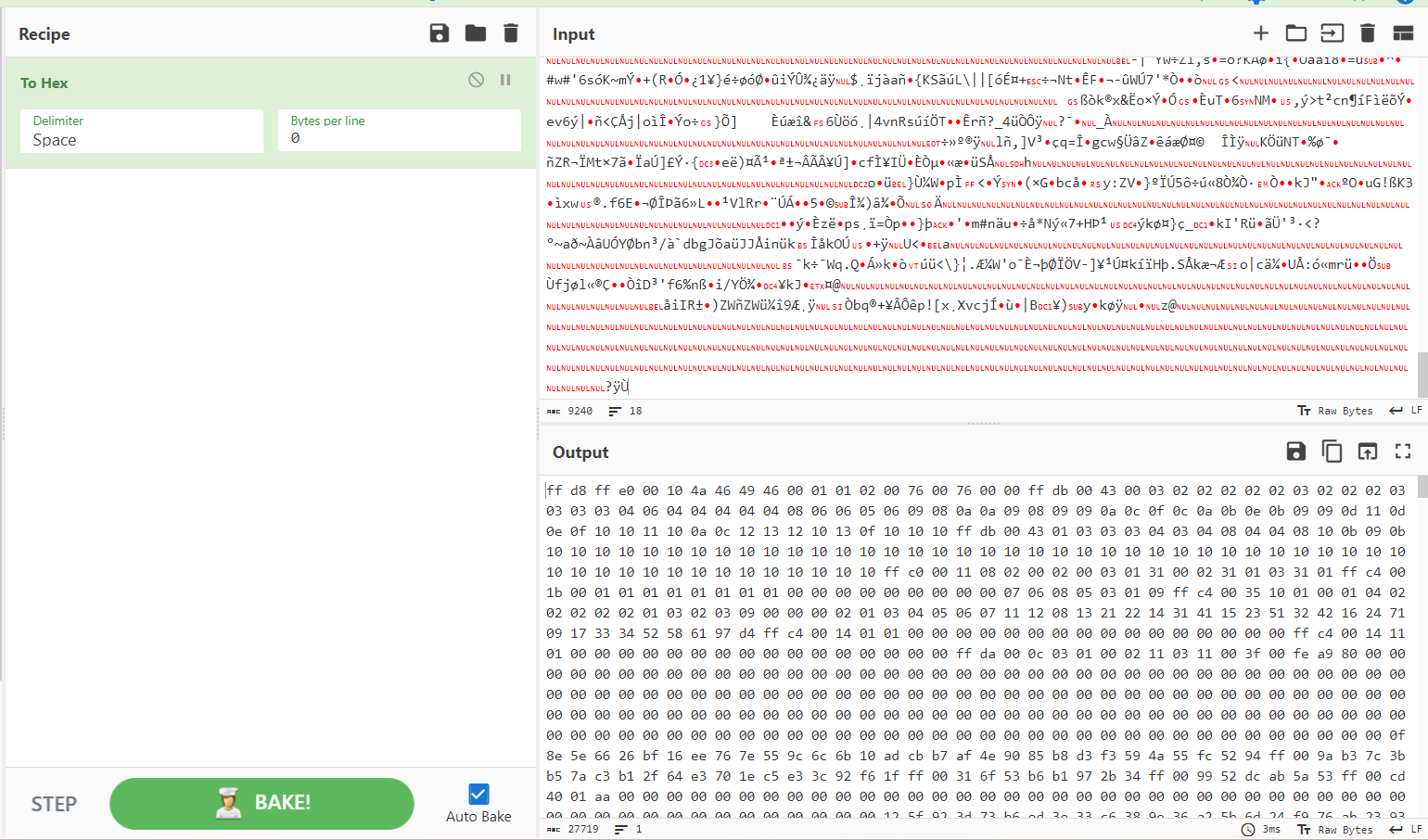The width and height of the screenshot is (1428, 840).
Task: Clear the recipe with trash icon
Action: [x=511, y=33]
